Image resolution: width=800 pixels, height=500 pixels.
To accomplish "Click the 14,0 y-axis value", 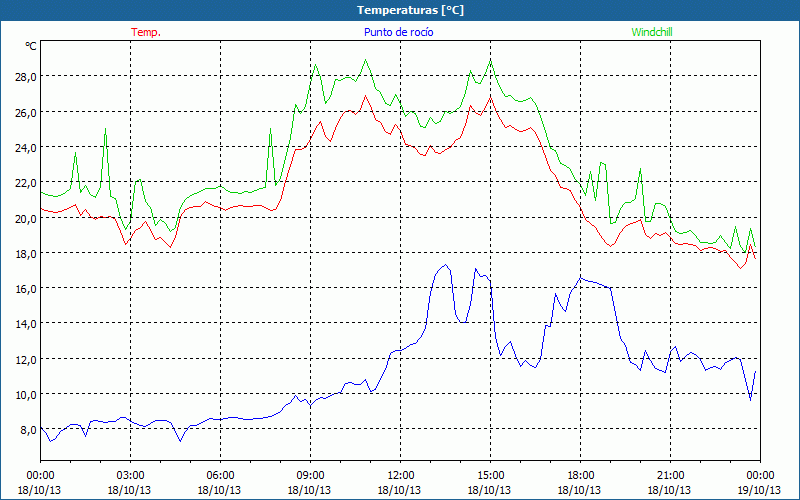I will (25, 324).
